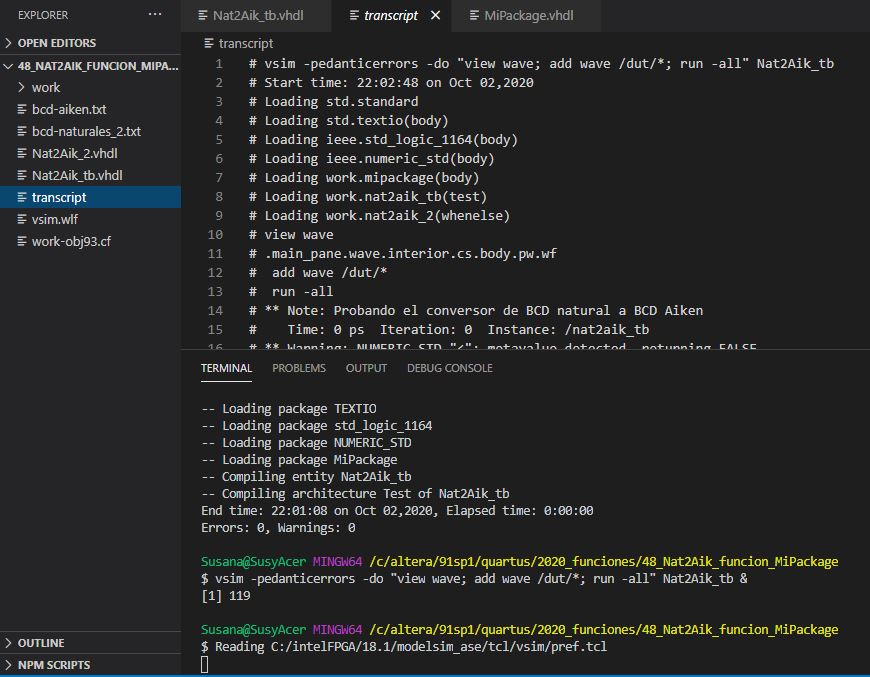The width and height of the screenshot is (870, 677).
Task: Focus the terminal prompt cursor
Action: (205, 665)
